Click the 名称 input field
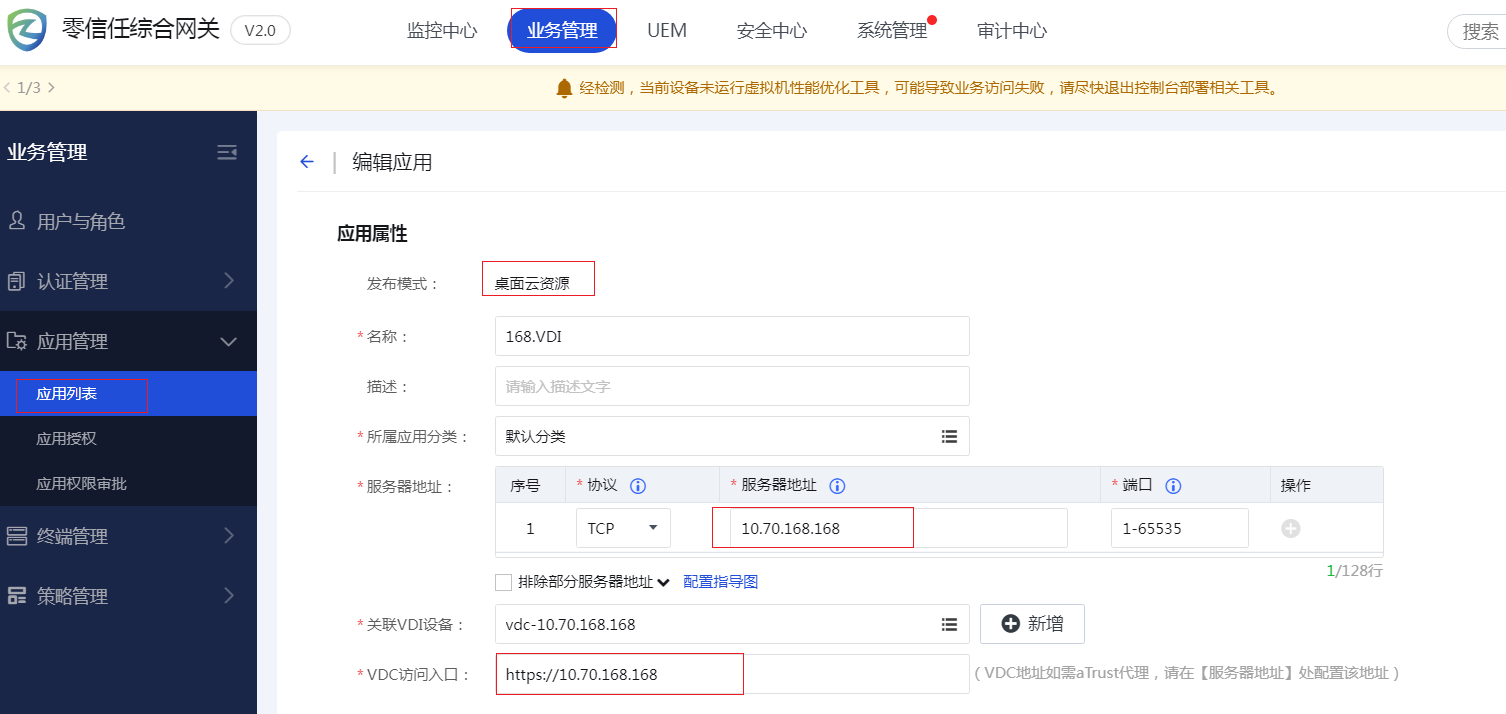Image resolution: width=1506 pixels, height=714 pixels. (732, 336)
